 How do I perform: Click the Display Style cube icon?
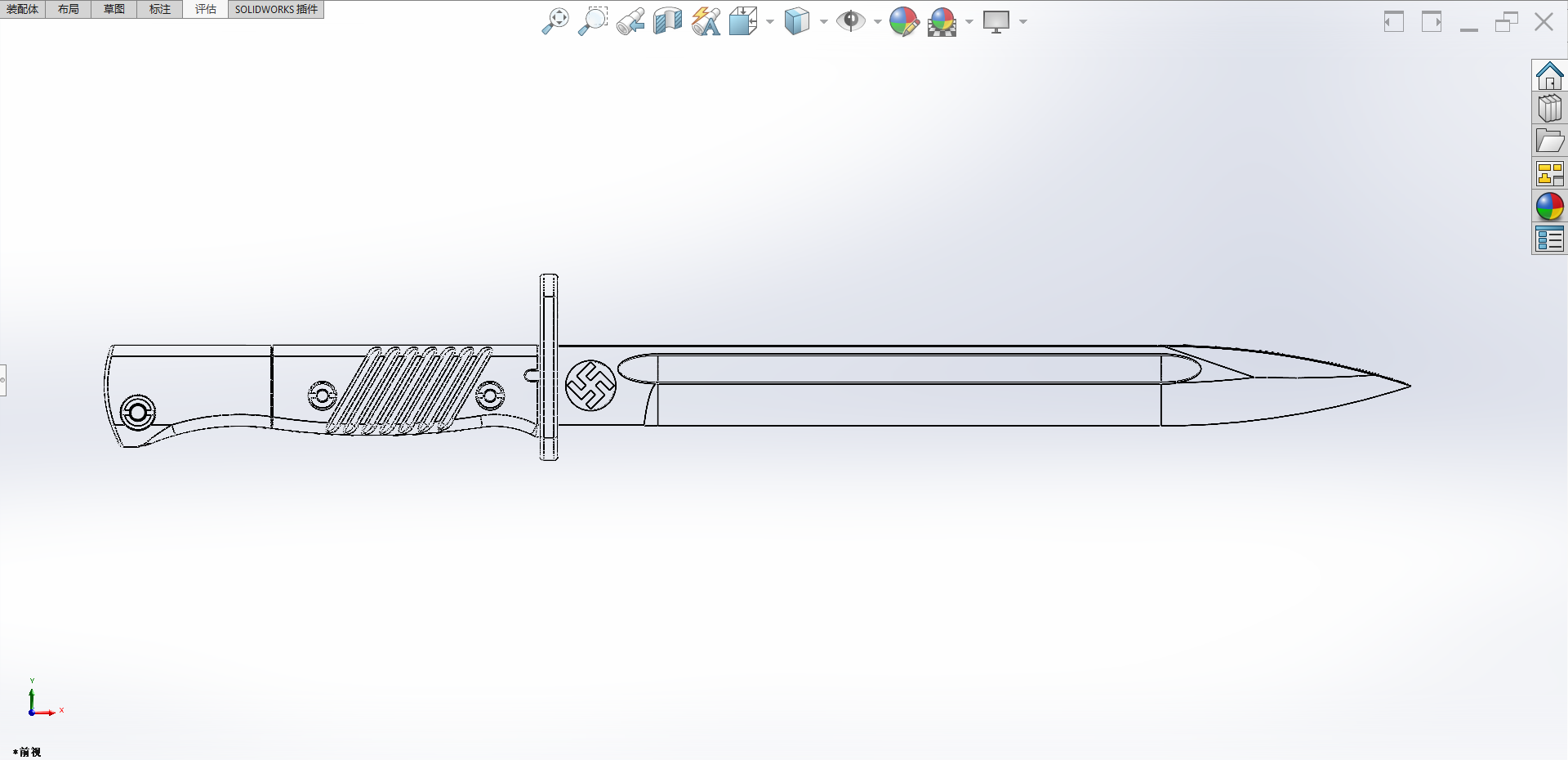[797, 21]
